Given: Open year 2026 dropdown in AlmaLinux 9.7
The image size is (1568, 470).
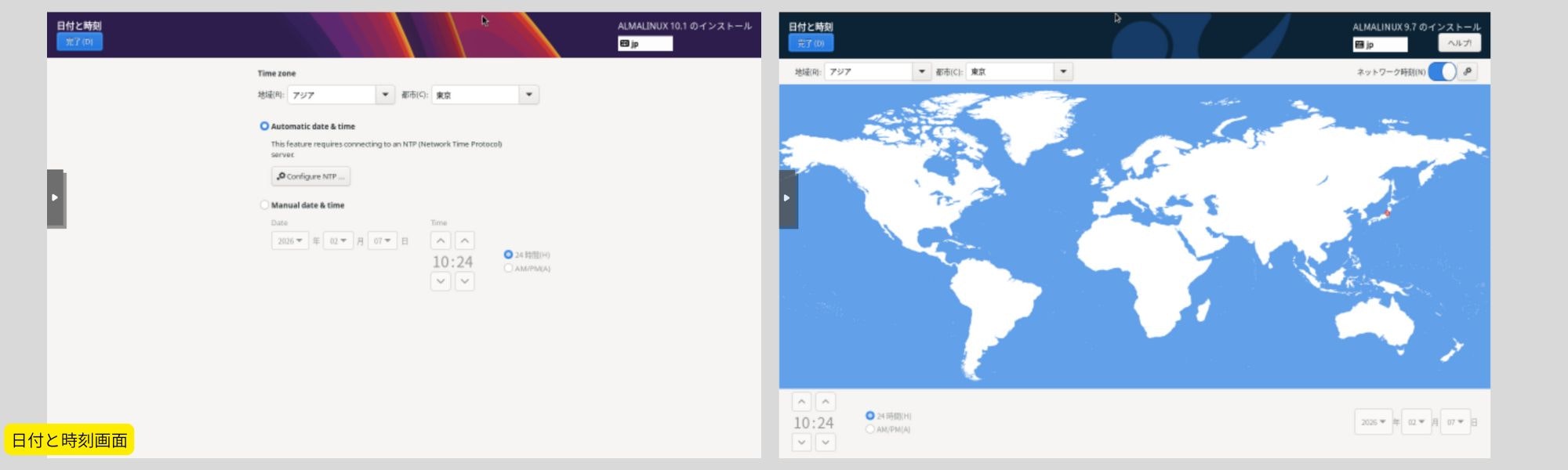Looking at the screenshot, I should click(1373, 421).
